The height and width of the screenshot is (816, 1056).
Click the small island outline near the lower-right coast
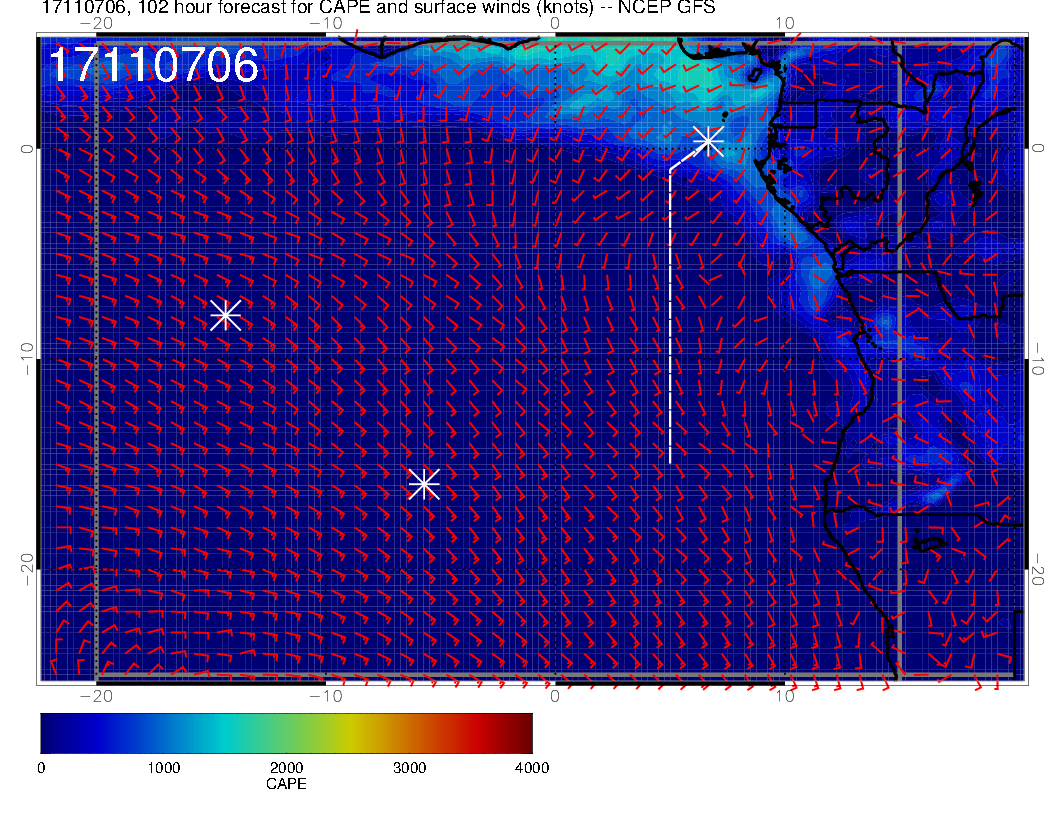(x=929, y=543)
